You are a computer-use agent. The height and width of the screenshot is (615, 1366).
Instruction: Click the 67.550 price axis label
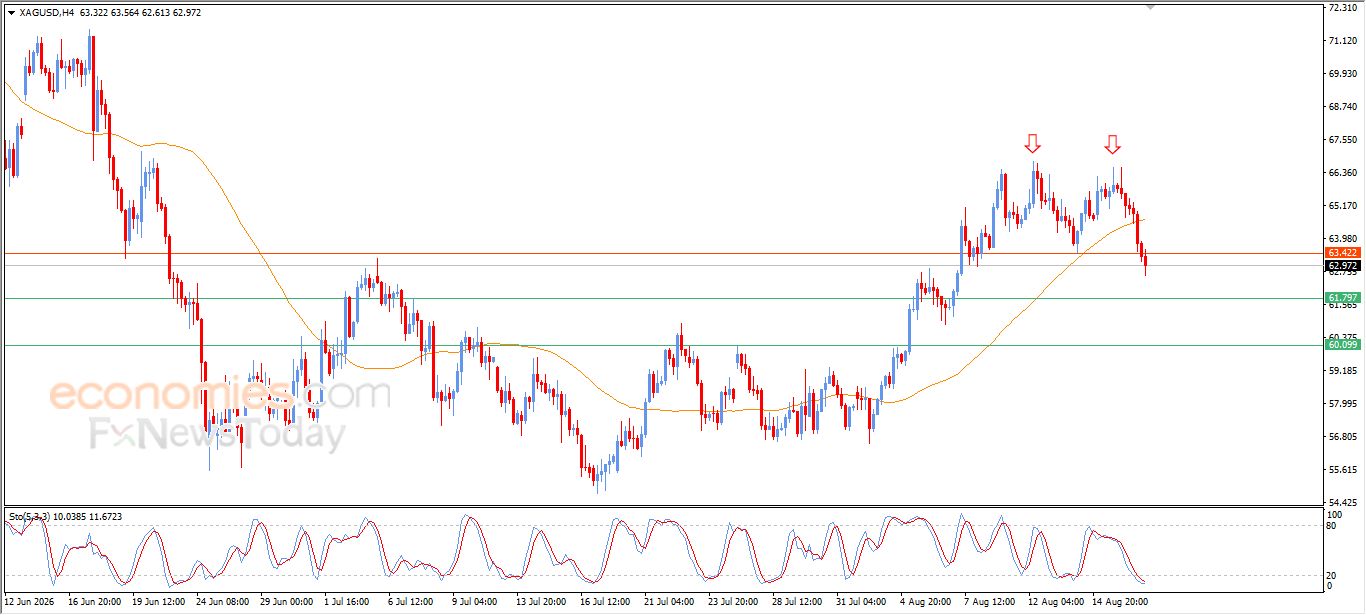point(1342,139)
